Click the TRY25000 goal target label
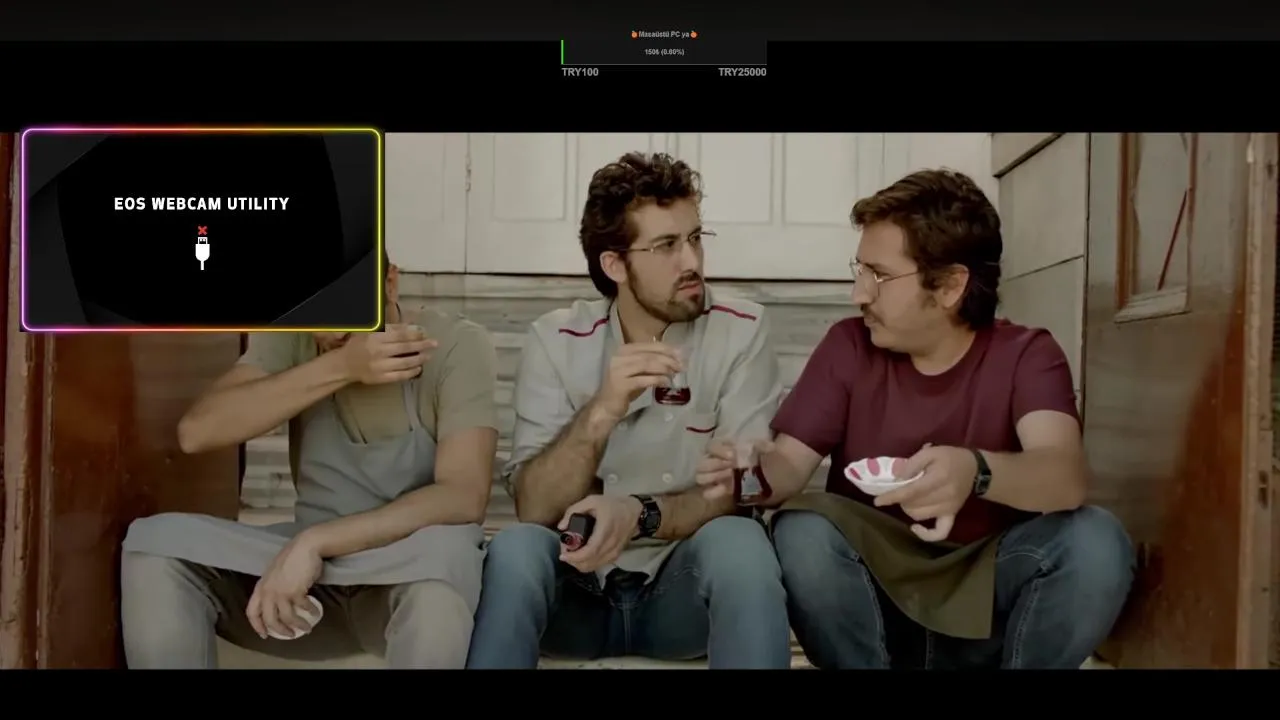Screen dimensions: 1280x720 [x=742, y=72]
